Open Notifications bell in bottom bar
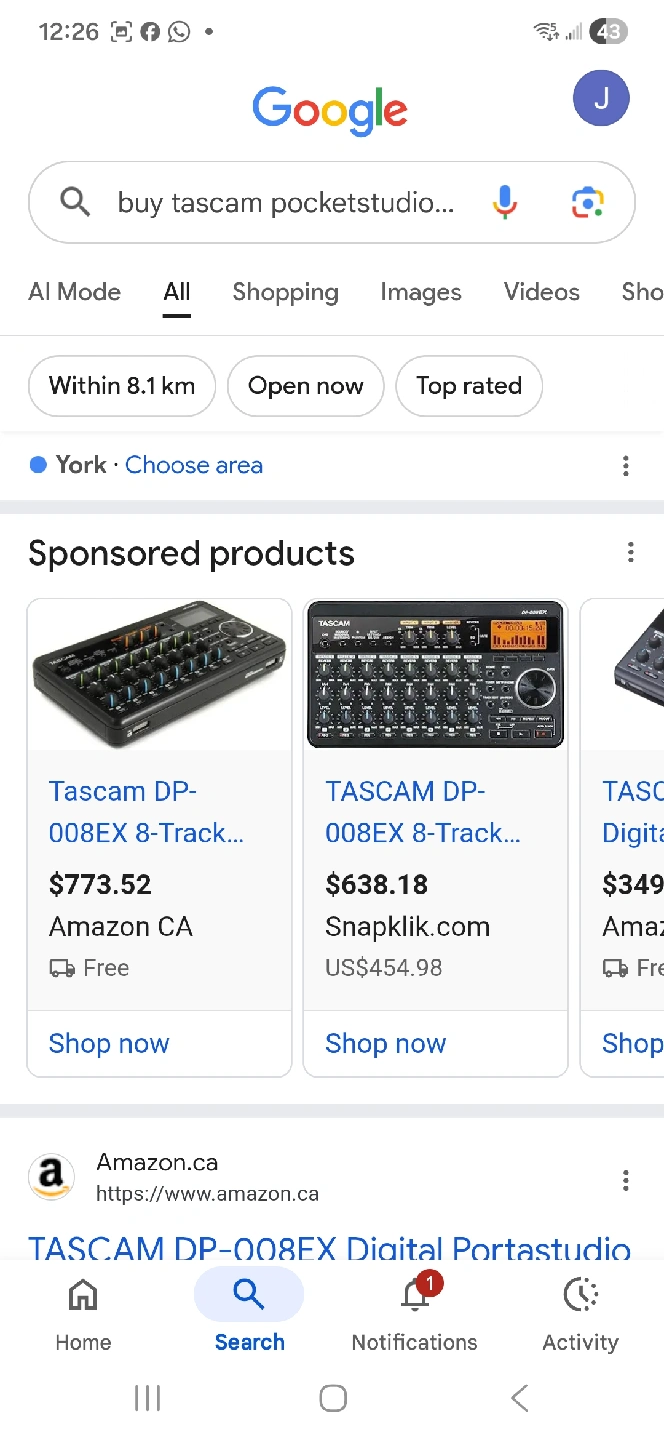This screenshot has width=664, height=1440. click(x=415, y=1296)
